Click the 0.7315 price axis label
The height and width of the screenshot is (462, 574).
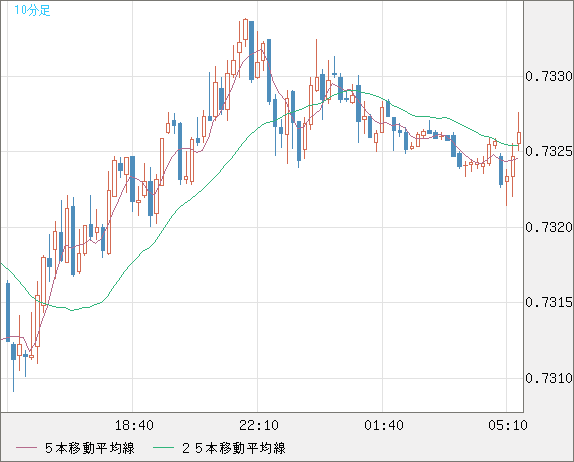tap(549, 302)
